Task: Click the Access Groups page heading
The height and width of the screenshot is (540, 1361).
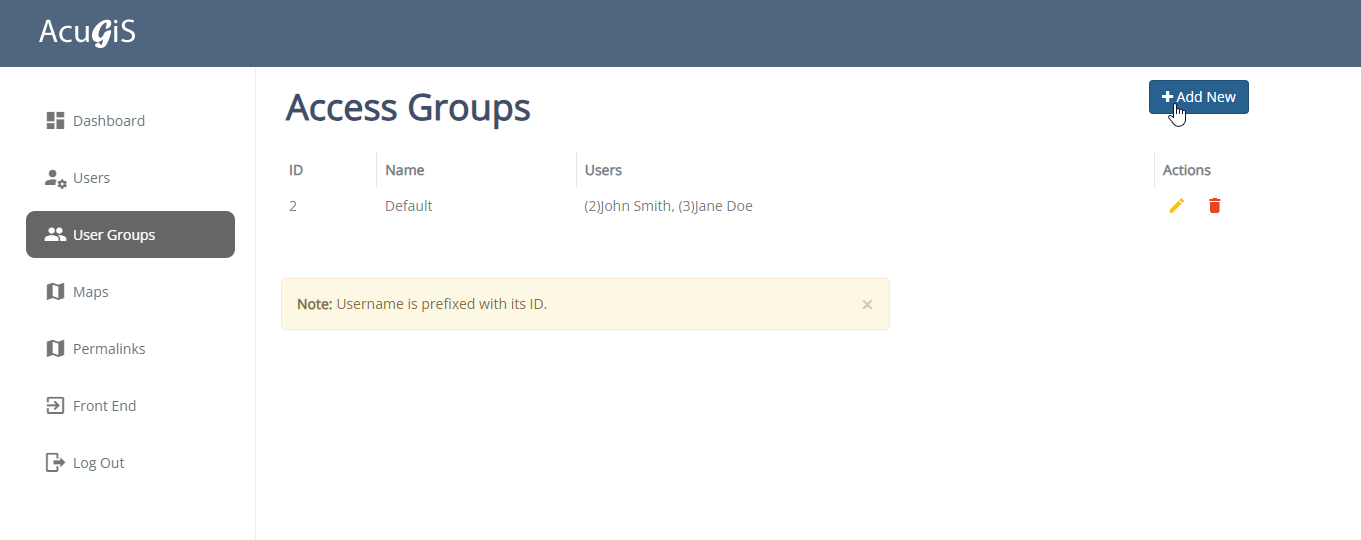Action: click(408, 108)
